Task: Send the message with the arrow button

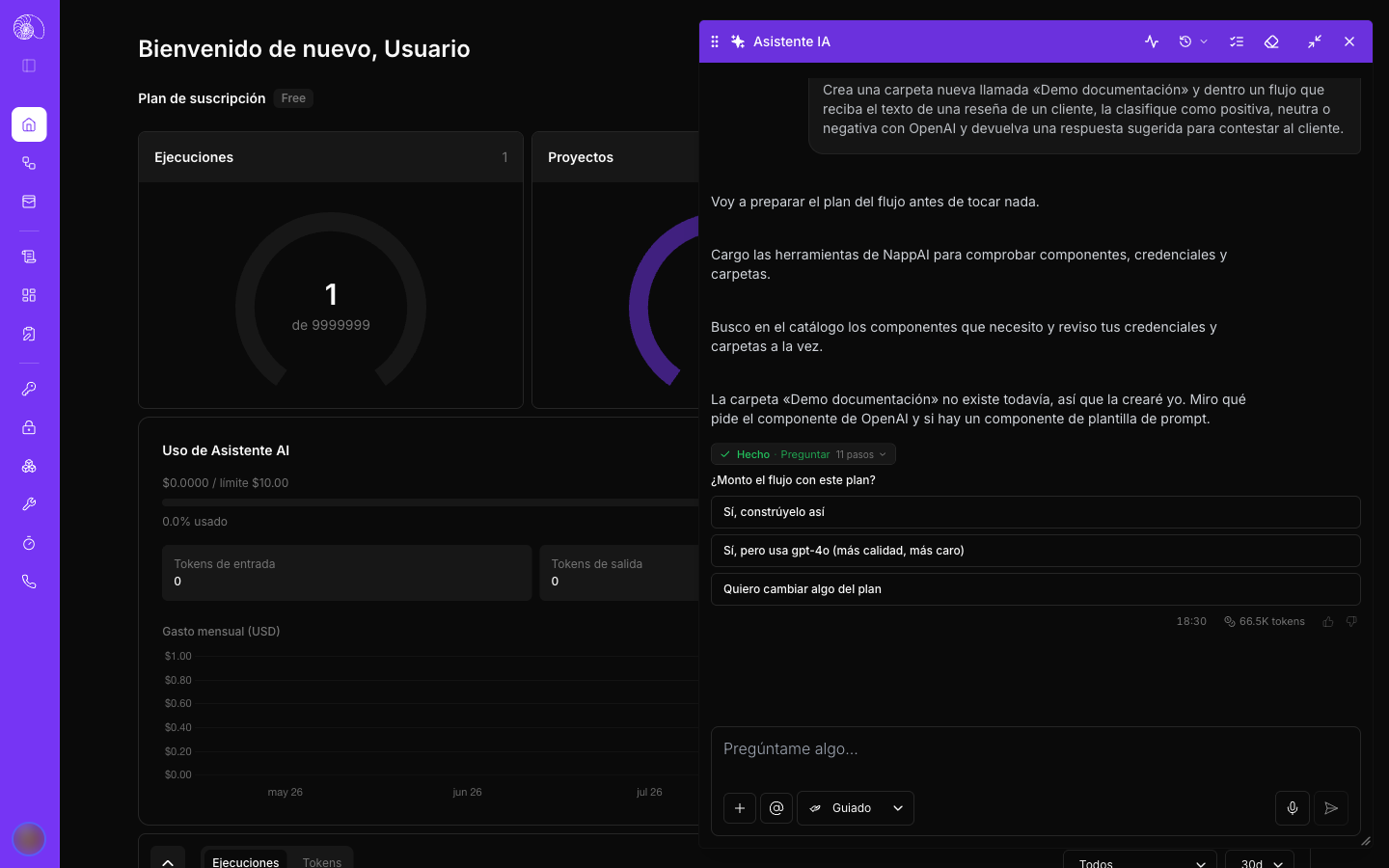Action: pyautogui.click(x=1331, y=808)
